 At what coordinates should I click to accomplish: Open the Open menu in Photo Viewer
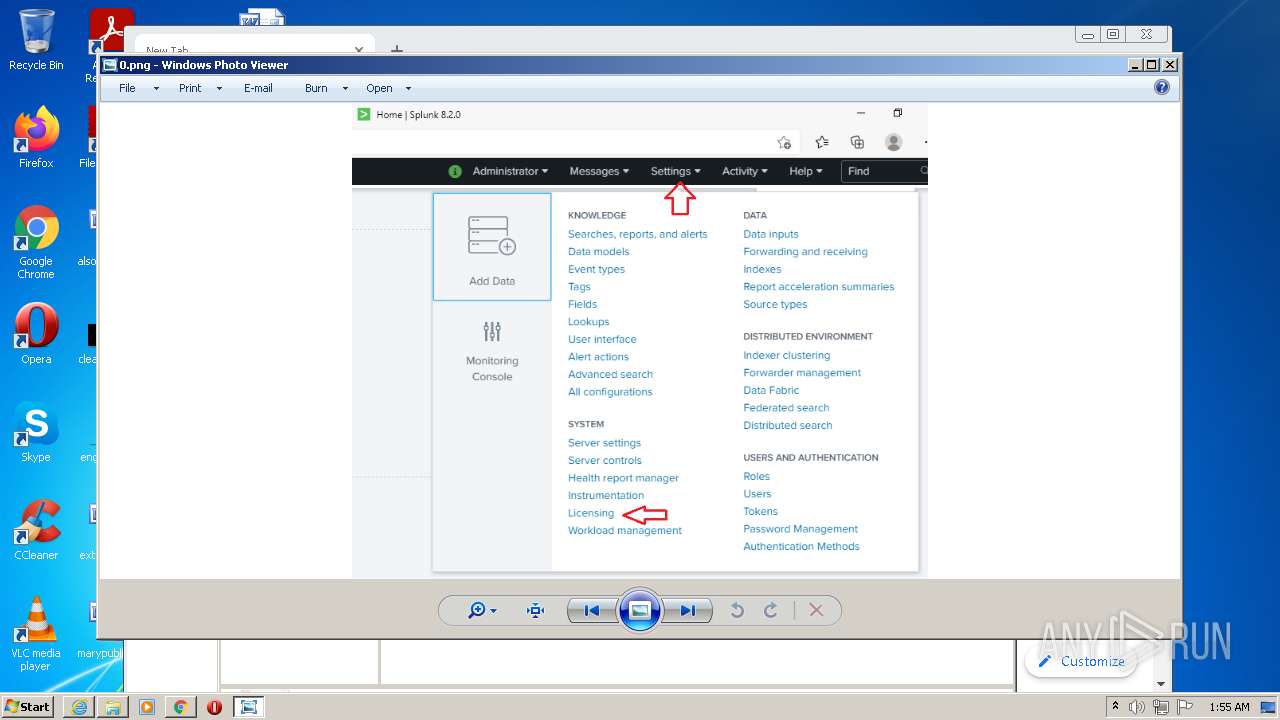(x=379, y=88)
